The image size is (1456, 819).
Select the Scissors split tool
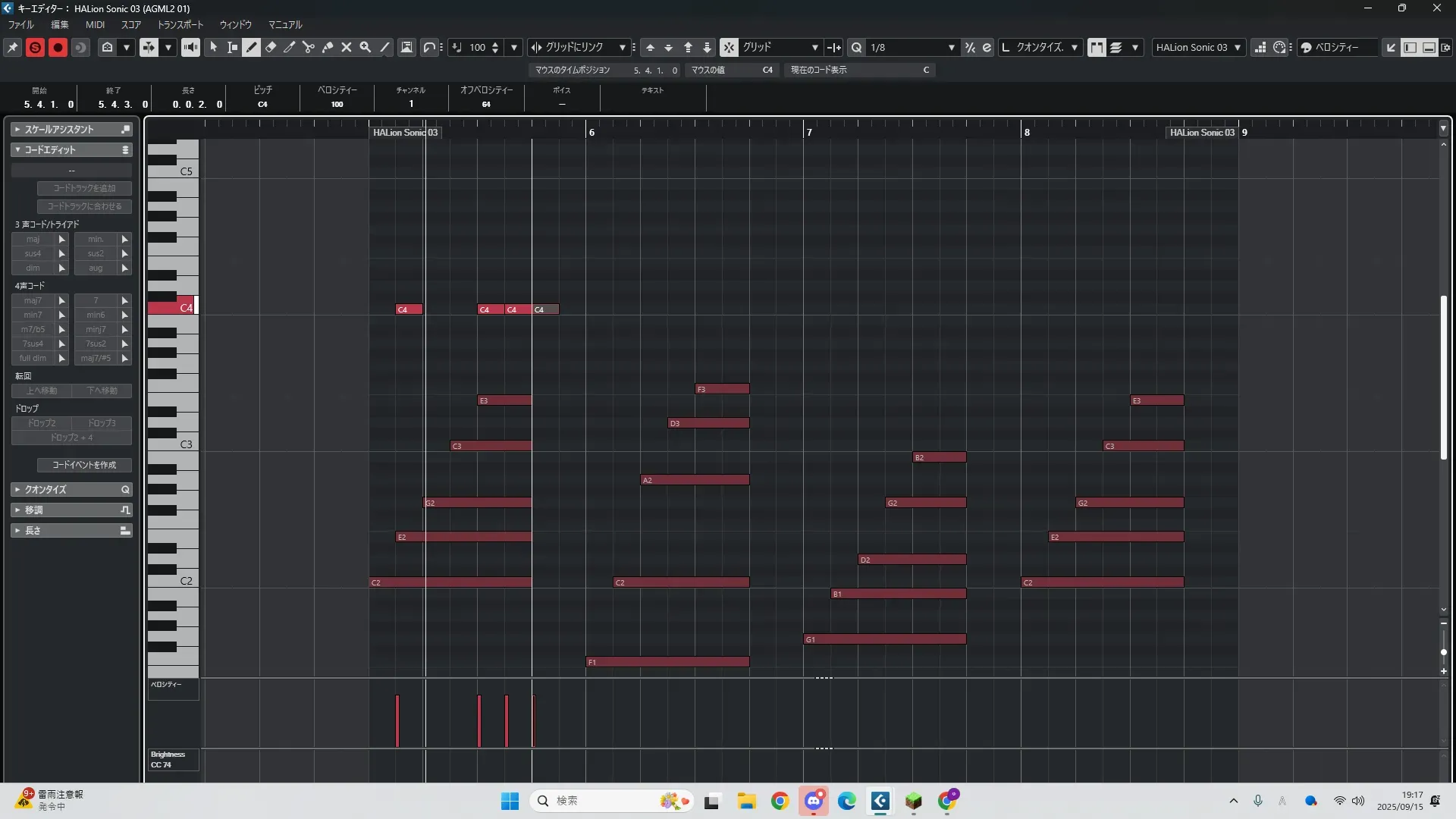pos(308,47)
